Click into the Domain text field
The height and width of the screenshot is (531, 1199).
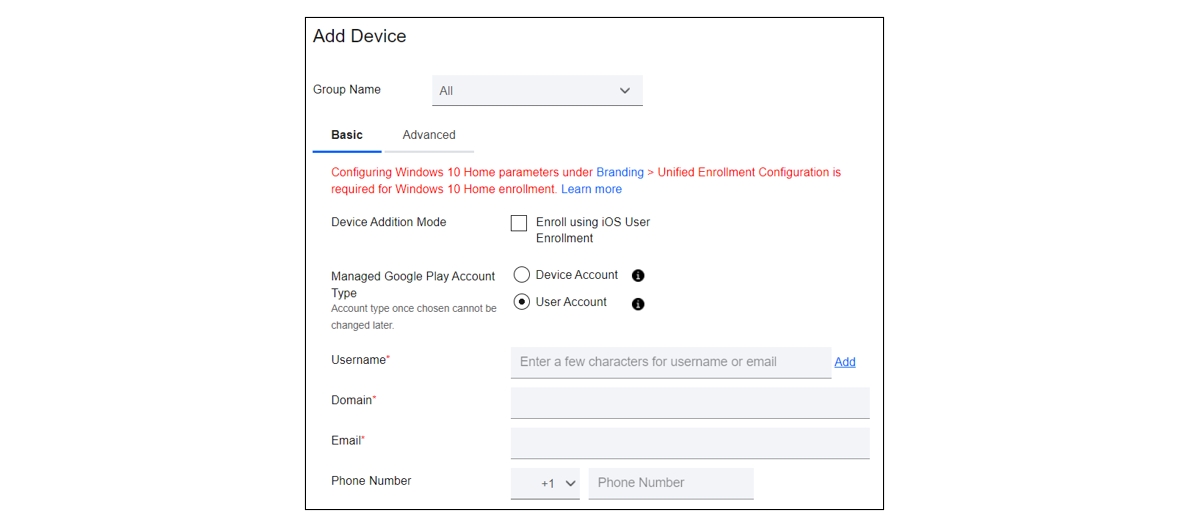click(690, 402)
